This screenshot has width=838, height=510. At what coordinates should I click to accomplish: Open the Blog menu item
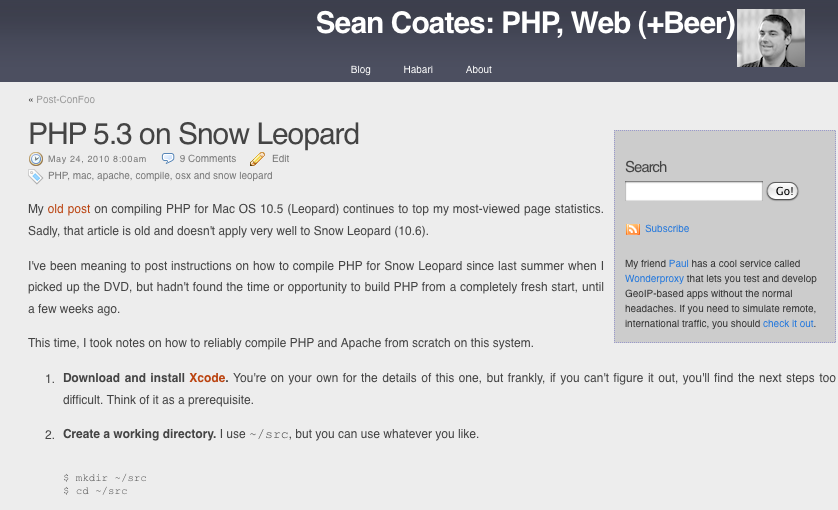(x=360, y=69)
